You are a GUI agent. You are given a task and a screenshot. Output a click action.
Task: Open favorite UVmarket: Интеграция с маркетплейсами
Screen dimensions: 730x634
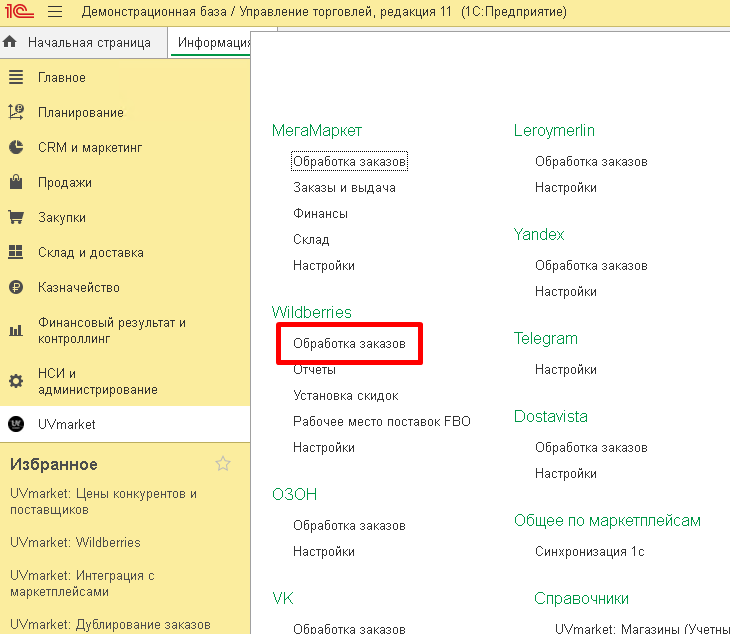(82, 583)
